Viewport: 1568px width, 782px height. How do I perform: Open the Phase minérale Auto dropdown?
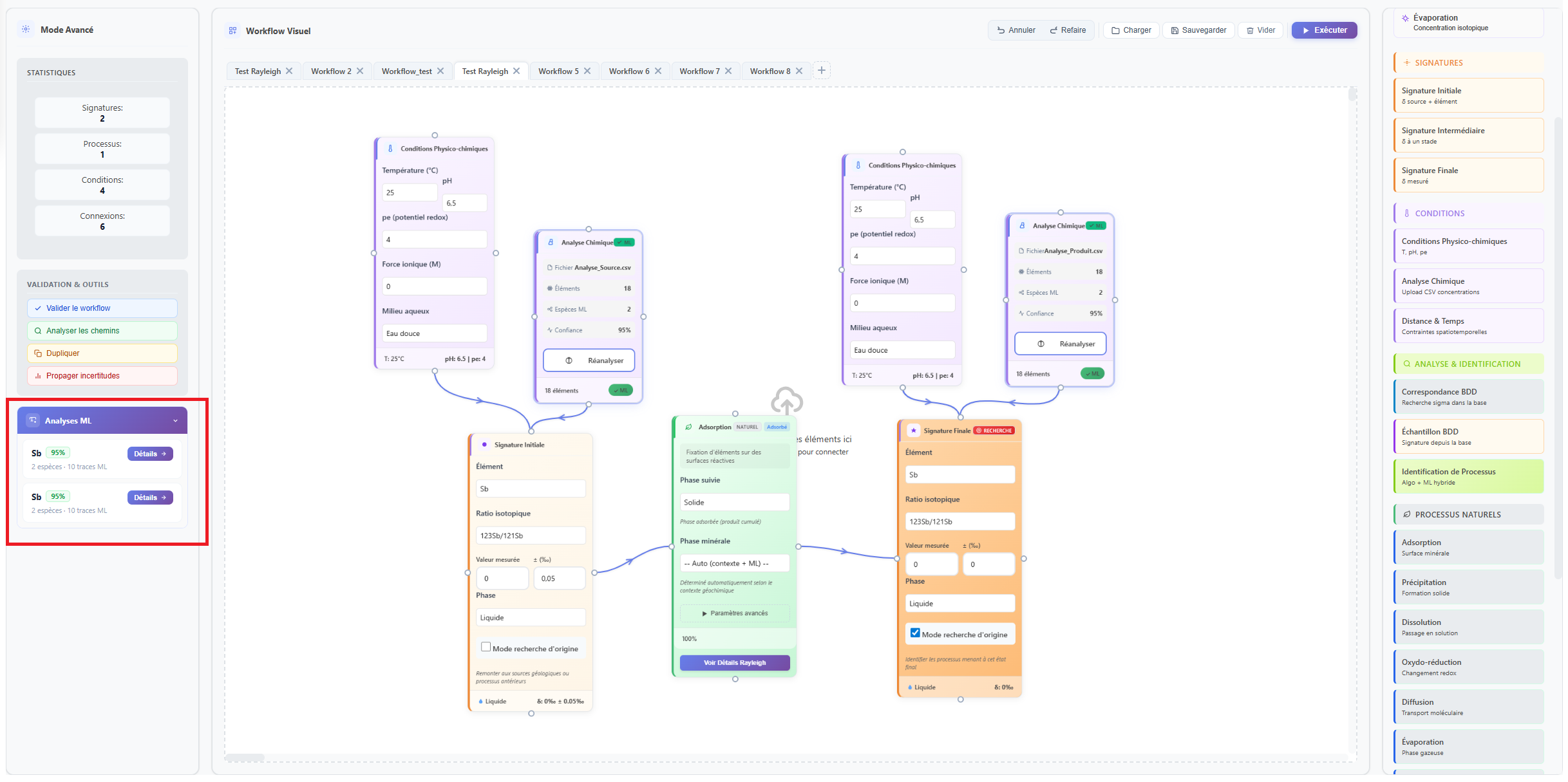735,563
